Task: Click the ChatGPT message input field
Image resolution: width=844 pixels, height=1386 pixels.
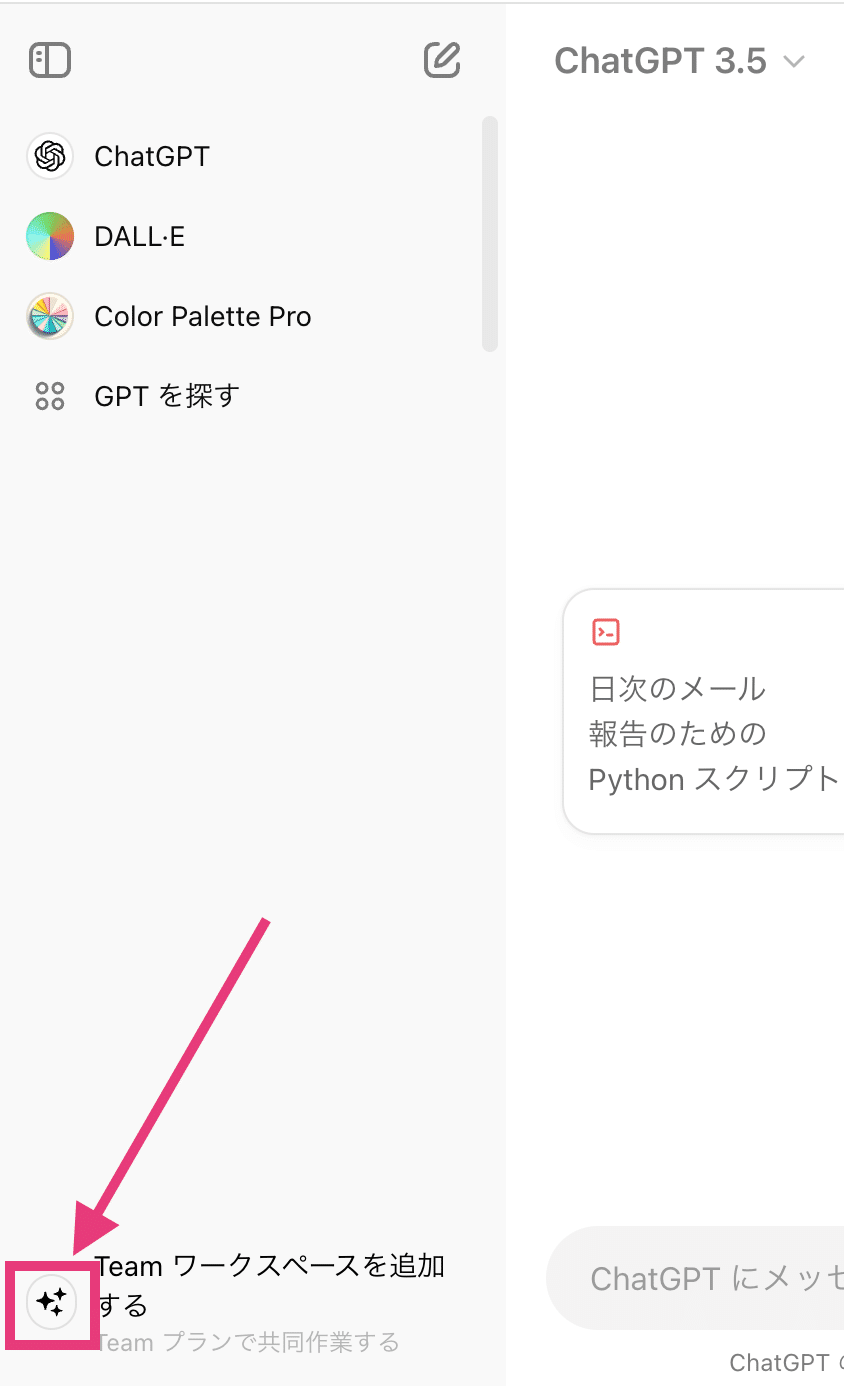Action: point(696,1278)
